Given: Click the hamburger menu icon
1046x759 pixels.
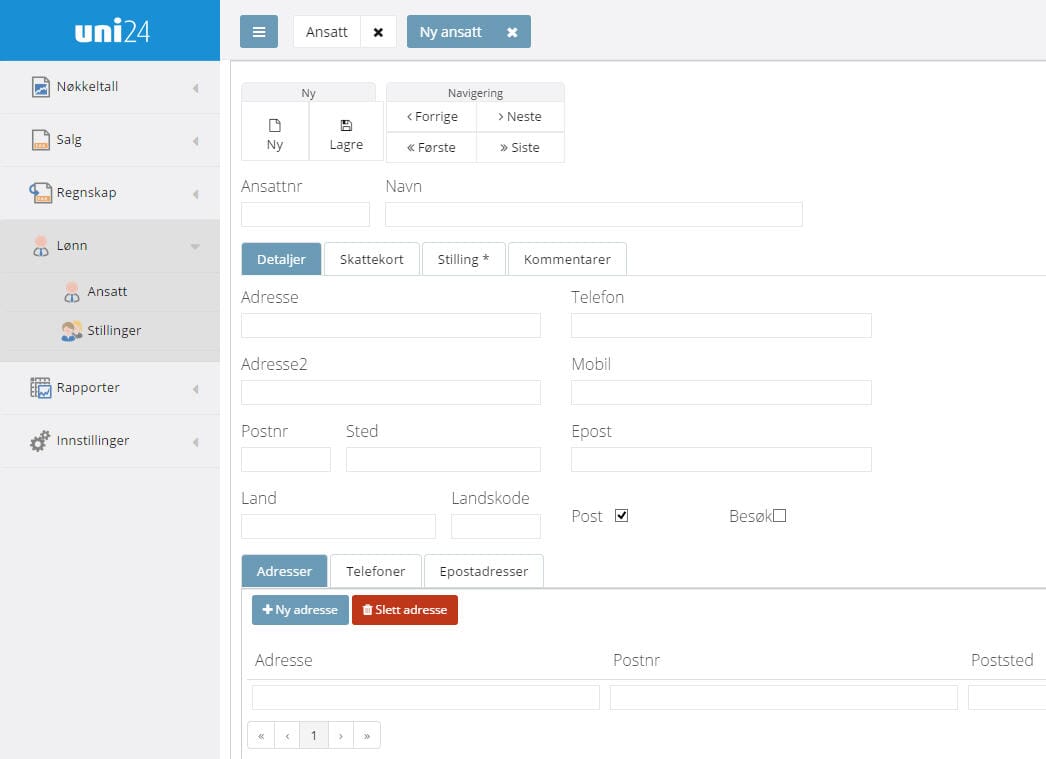Looking at the screenshot, I should coord(258,31).
